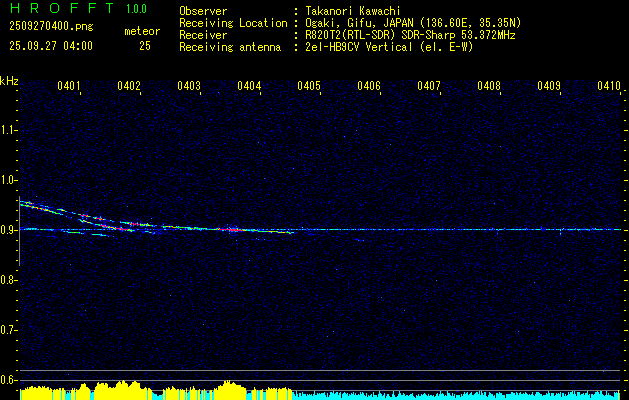Click the meteor count value 25
The height and width of the screenshot is (400, 629).
pos(145,46)
